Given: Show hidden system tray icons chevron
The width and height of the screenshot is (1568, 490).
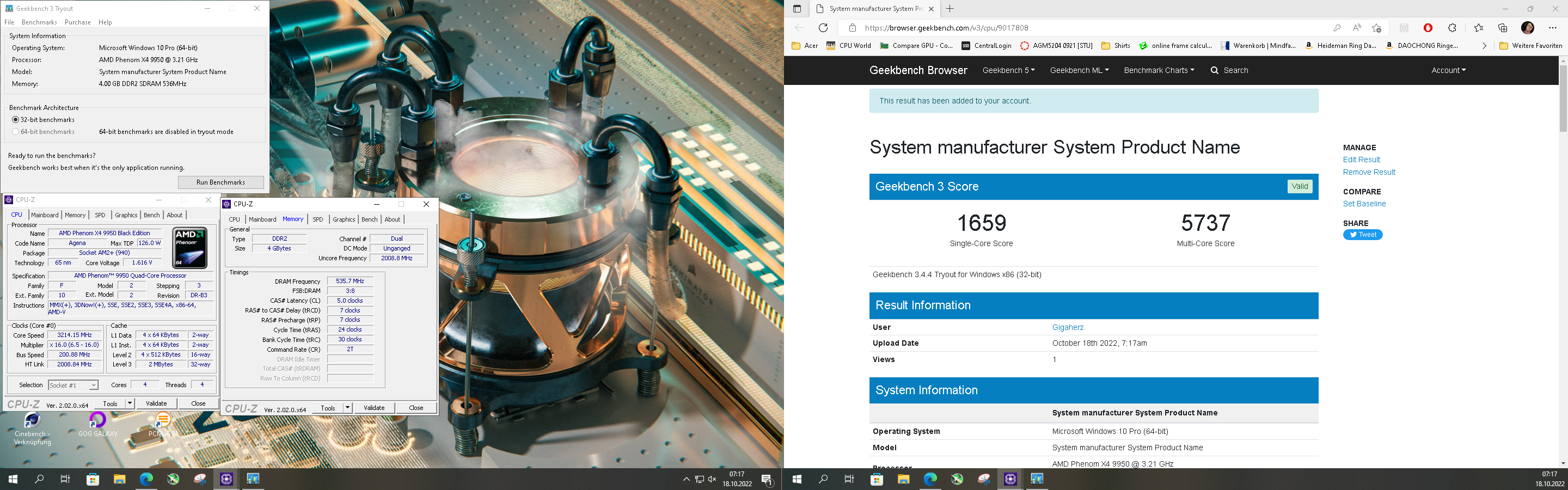Looking at the screenshot, I should (x=686, y=479).
